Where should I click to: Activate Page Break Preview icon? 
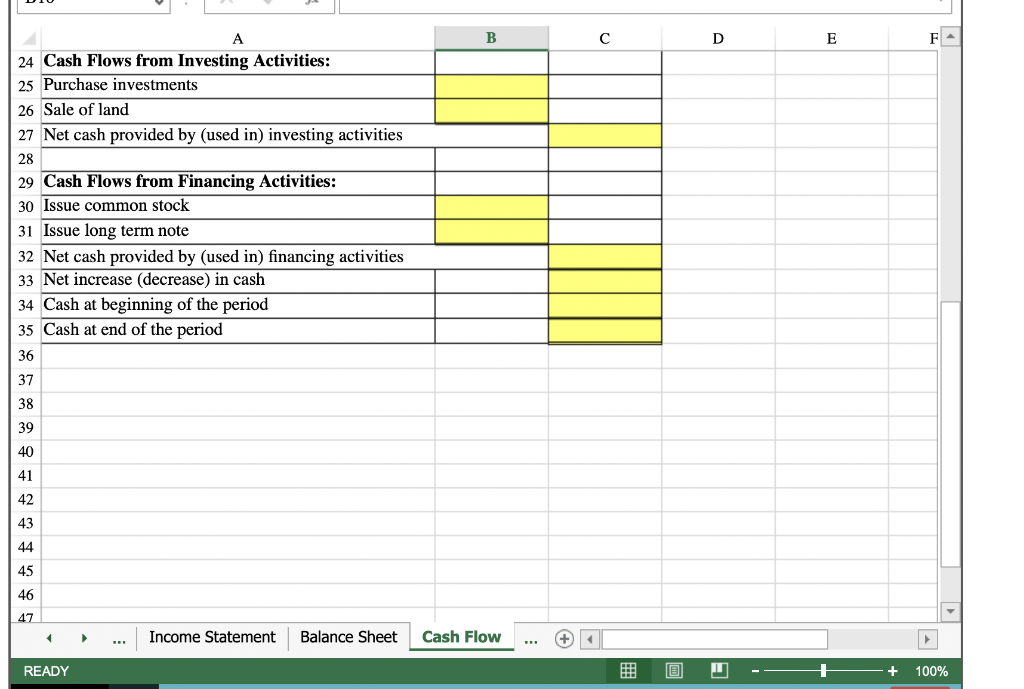[719, 671]
